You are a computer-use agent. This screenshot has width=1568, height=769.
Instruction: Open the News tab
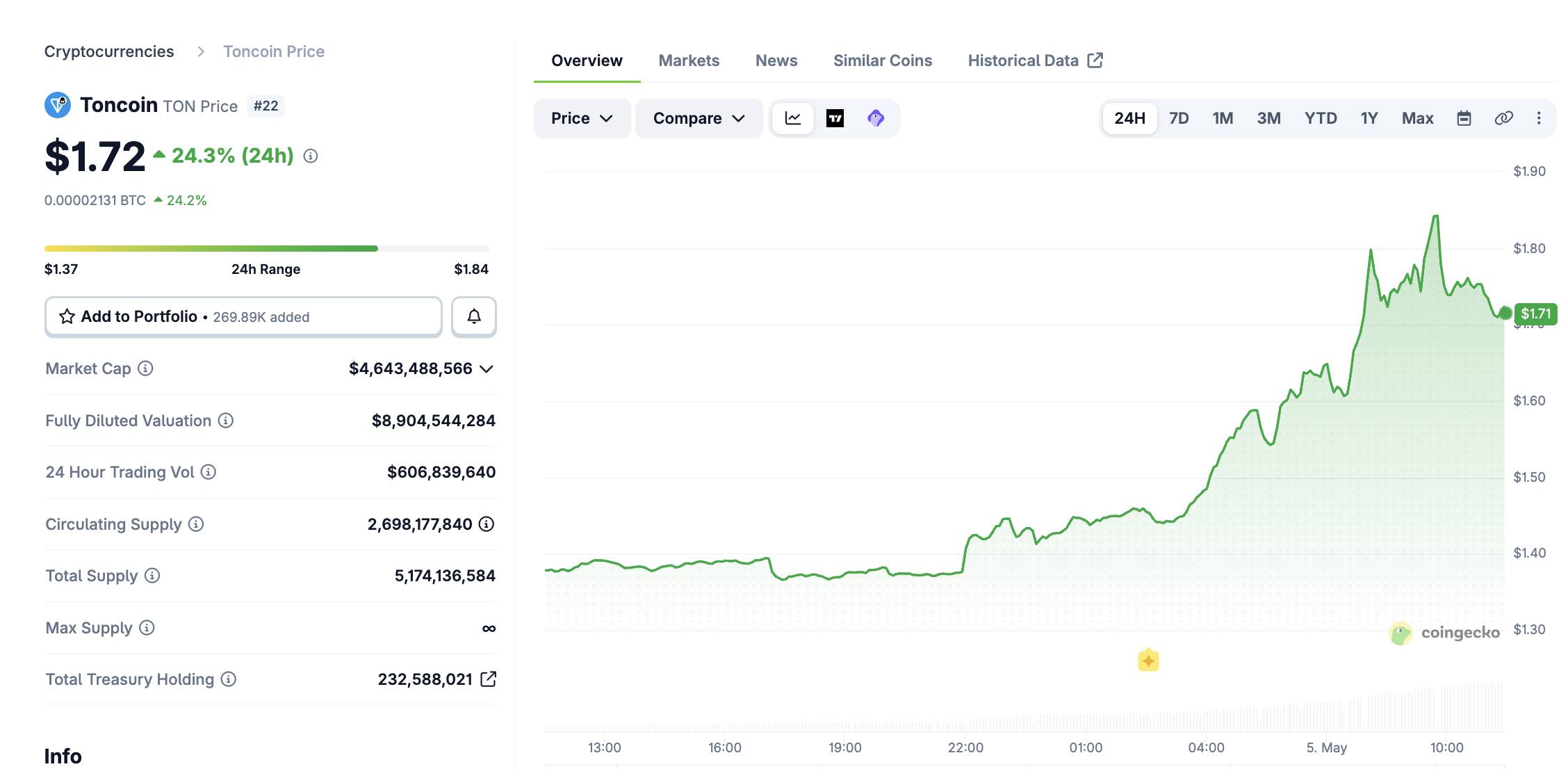776,61
